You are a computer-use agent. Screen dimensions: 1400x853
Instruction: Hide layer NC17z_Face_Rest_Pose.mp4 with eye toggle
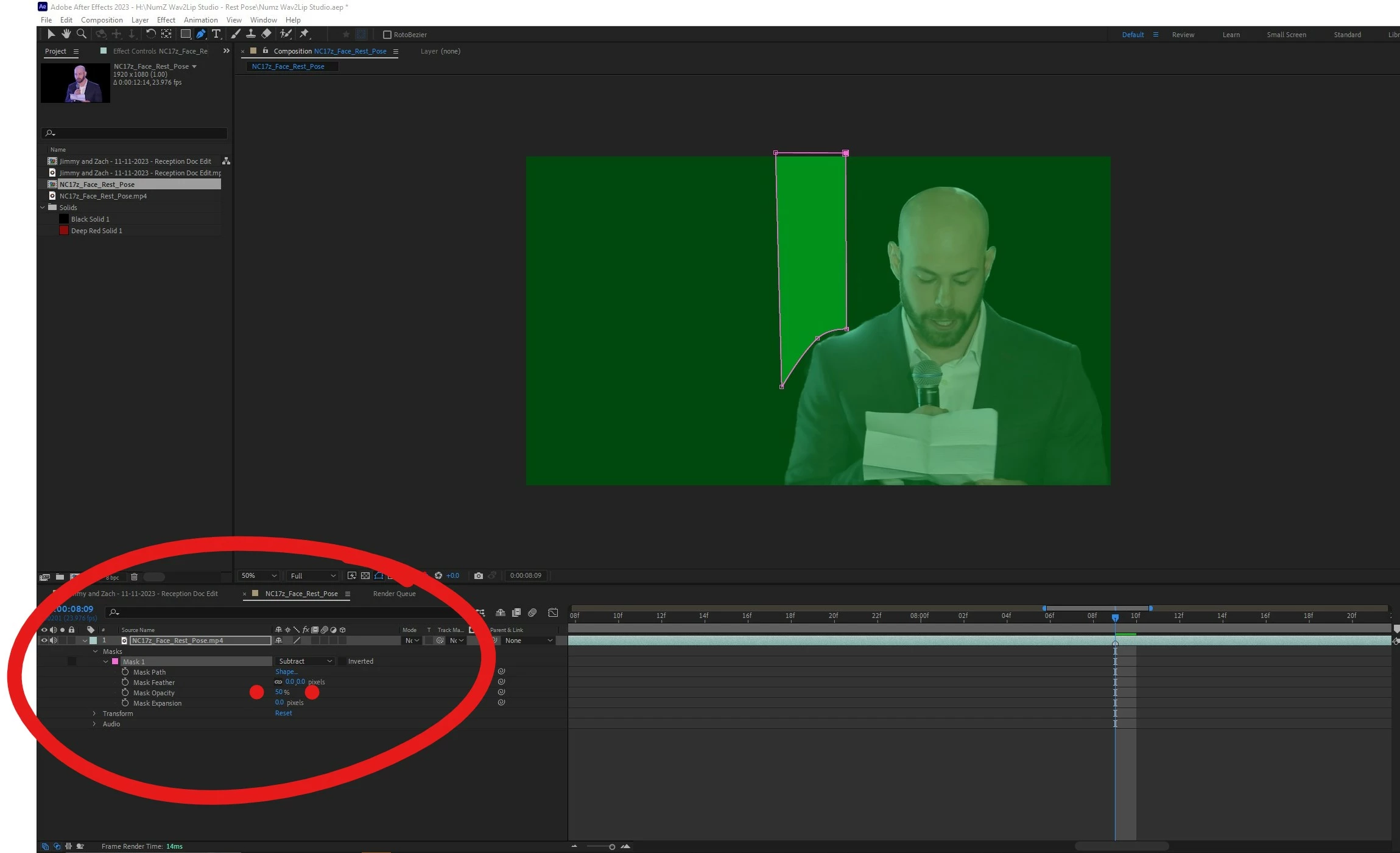click(44, 641)
